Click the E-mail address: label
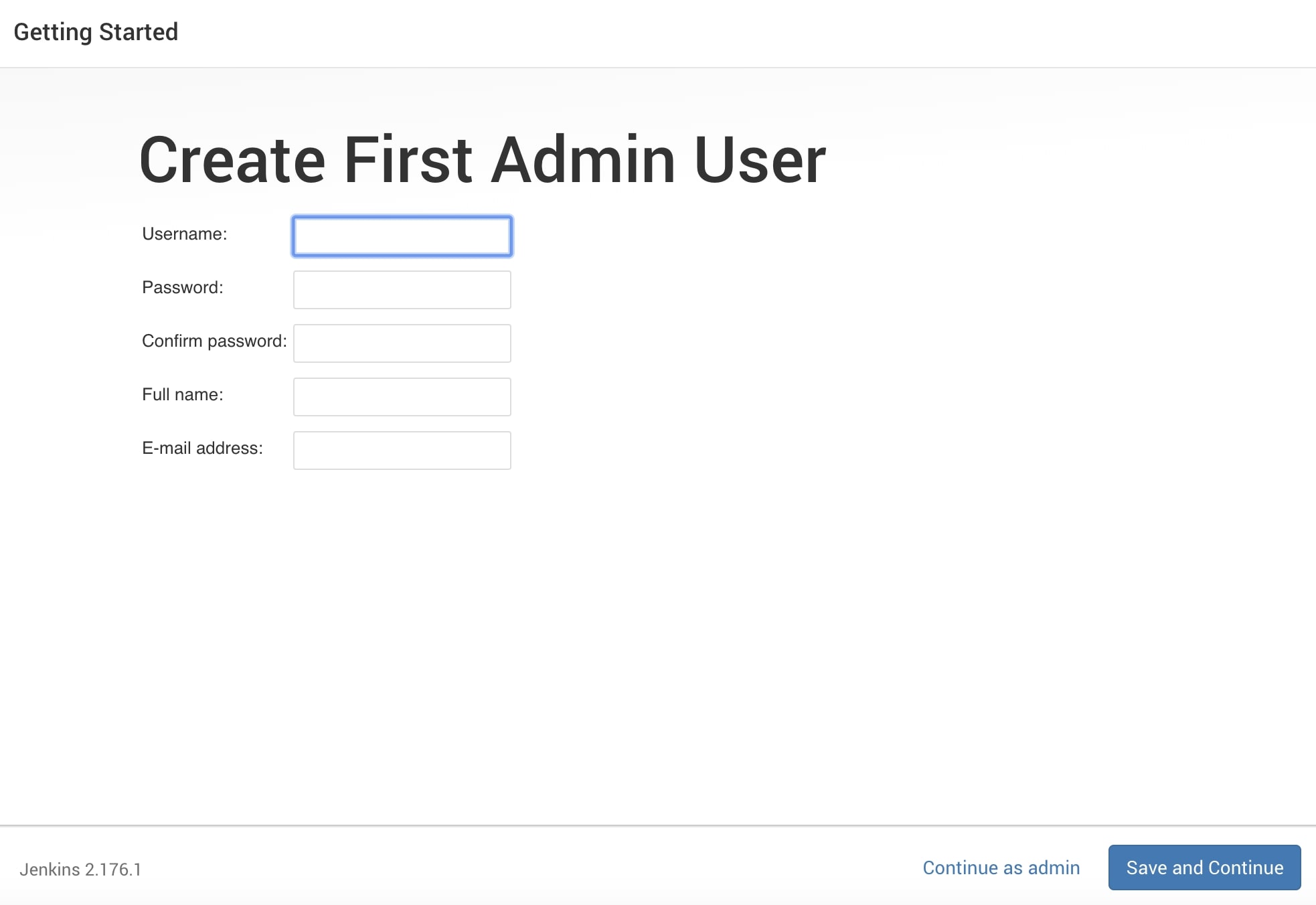The height and width of the screenshot is (905, 1316). (x=202, y=448)
